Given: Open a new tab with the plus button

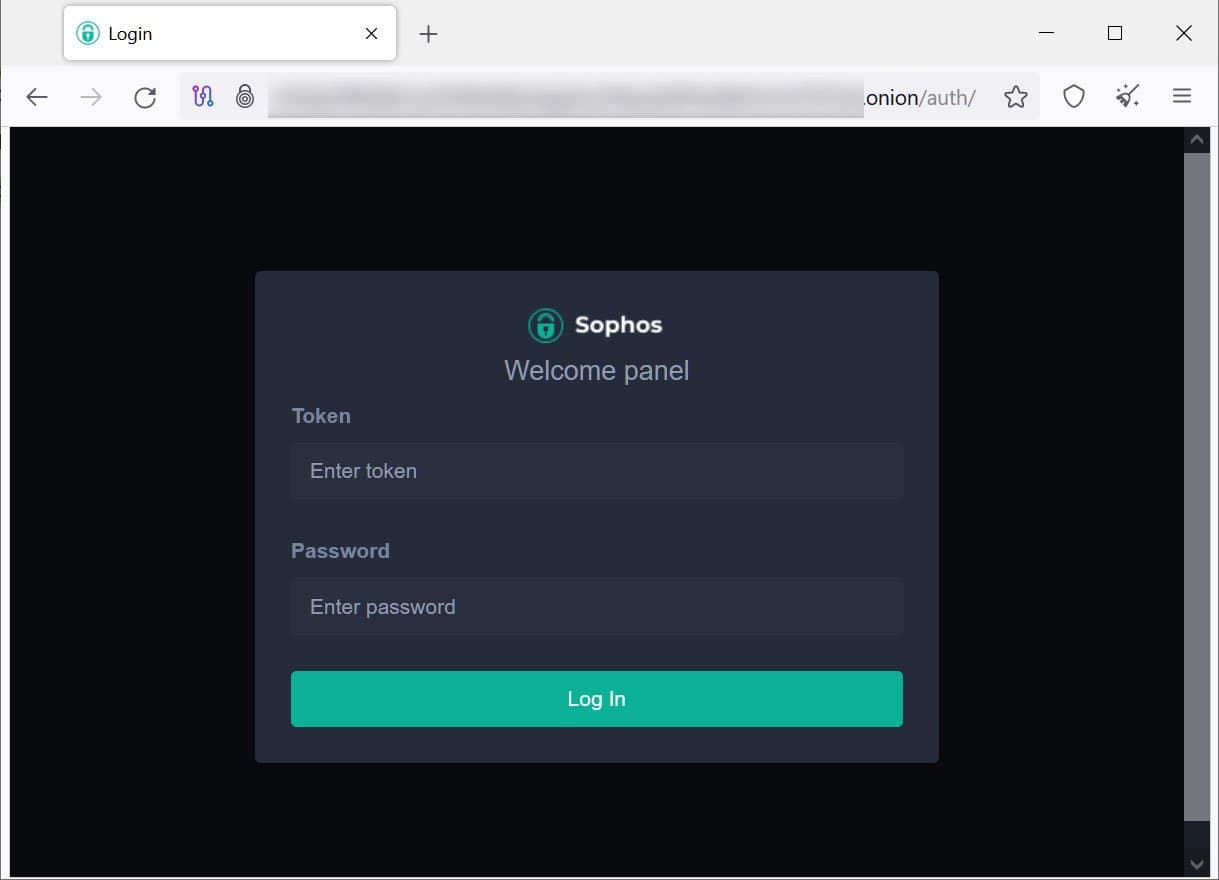Looking at the screenshot, I should [x=428, y=33].
